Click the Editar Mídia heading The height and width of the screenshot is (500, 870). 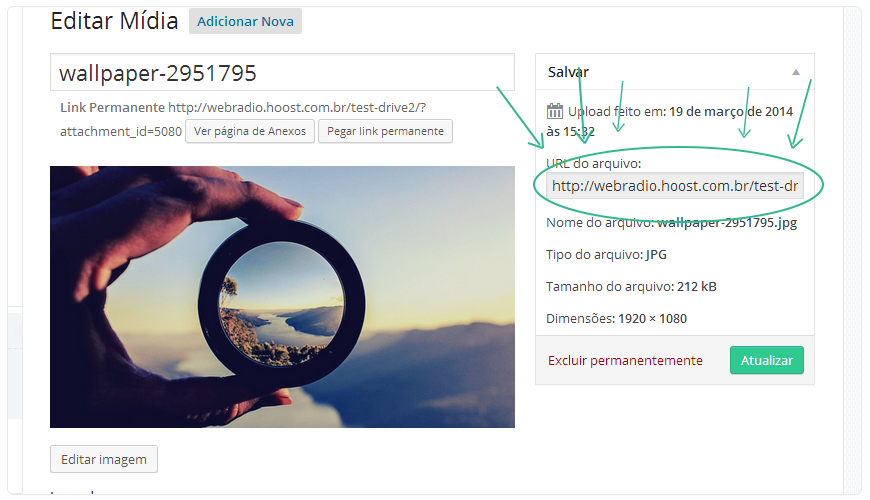pos(114,21)
